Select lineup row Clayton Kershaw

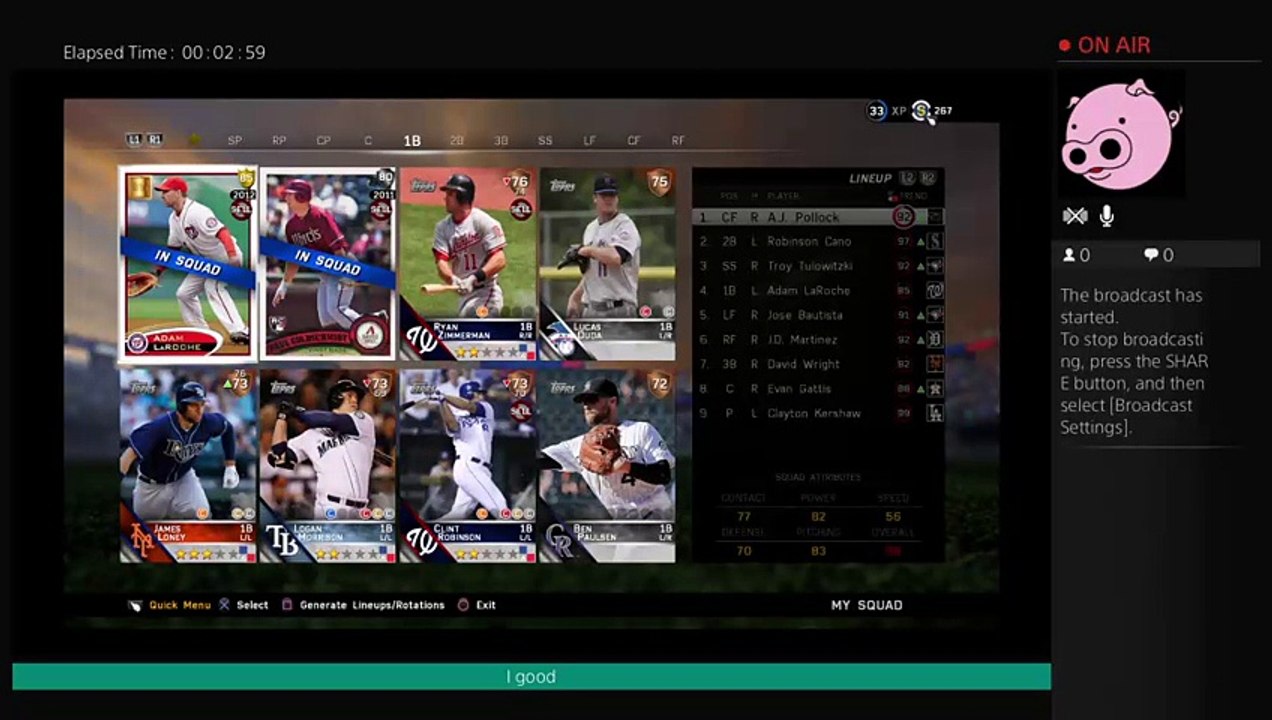[818, 413]
